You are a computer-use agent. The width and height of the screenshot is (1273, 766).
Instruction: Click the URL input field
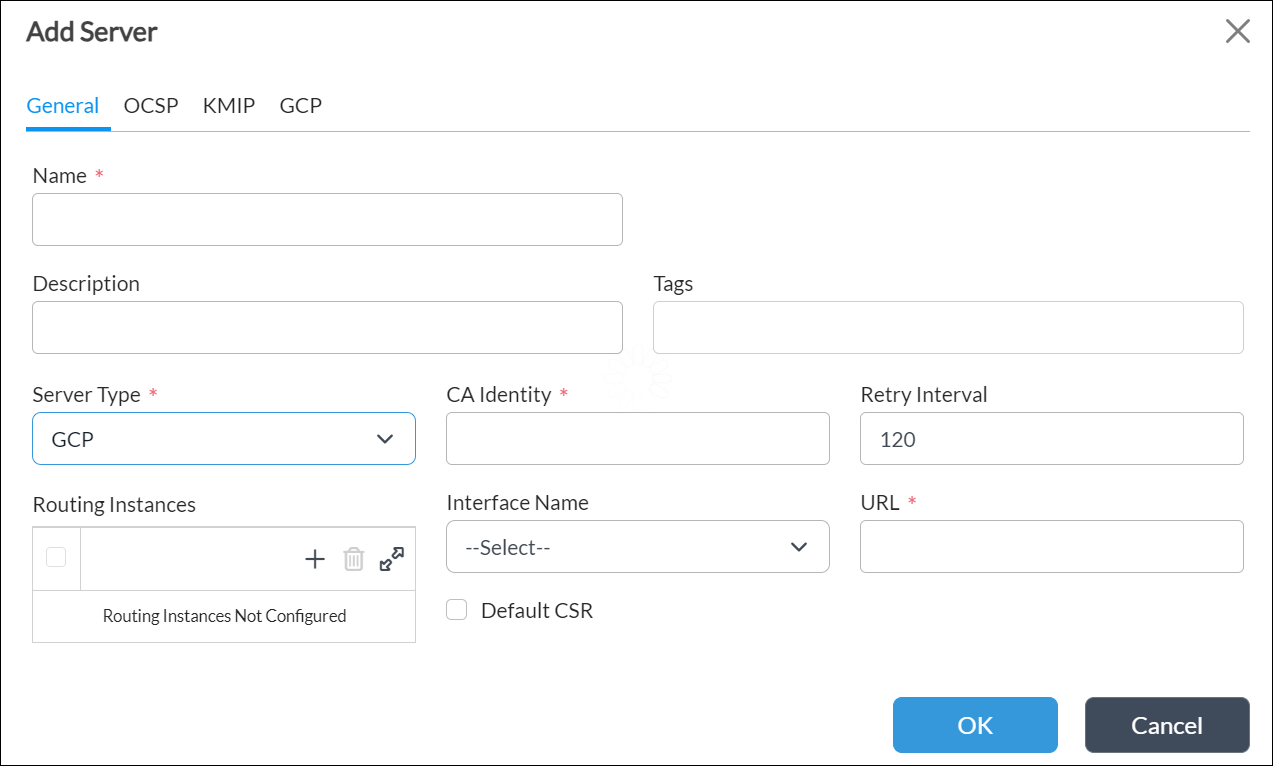pos(1051,547)
